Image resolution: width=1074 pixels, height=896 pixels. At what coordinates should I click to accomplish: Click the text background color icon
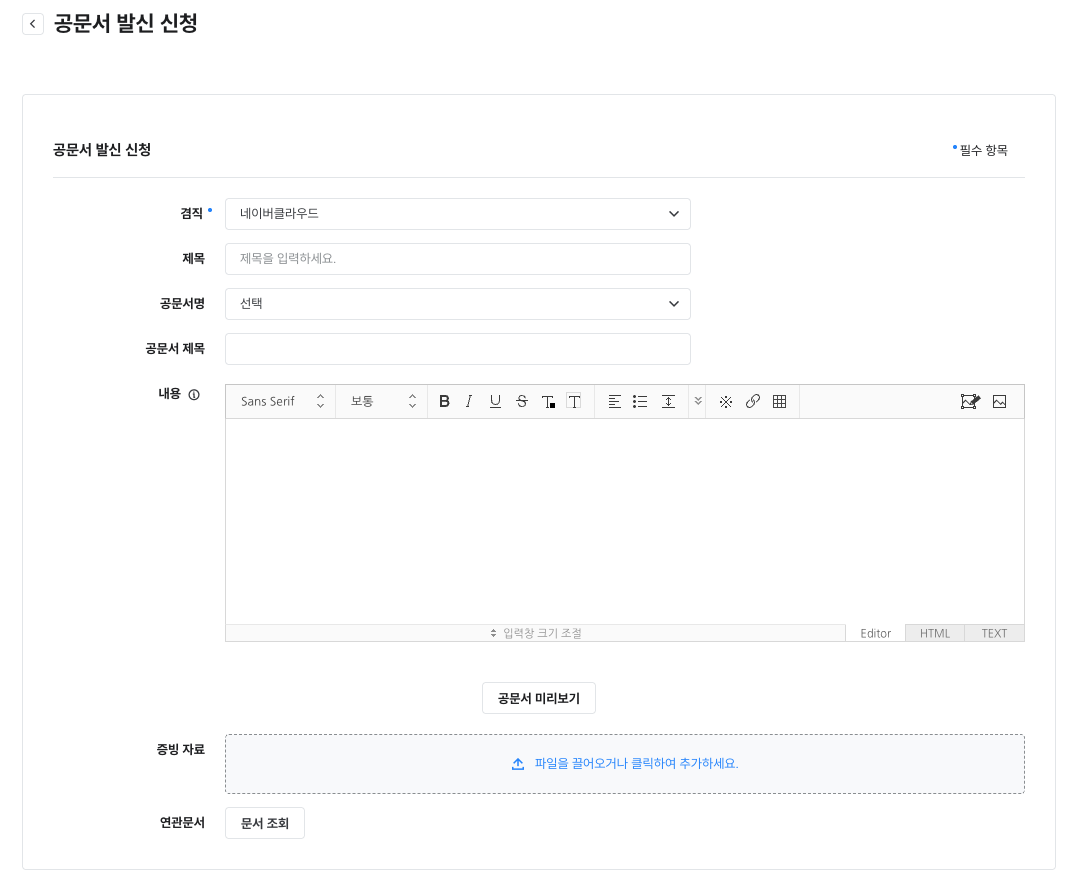(x=574, y=401)
